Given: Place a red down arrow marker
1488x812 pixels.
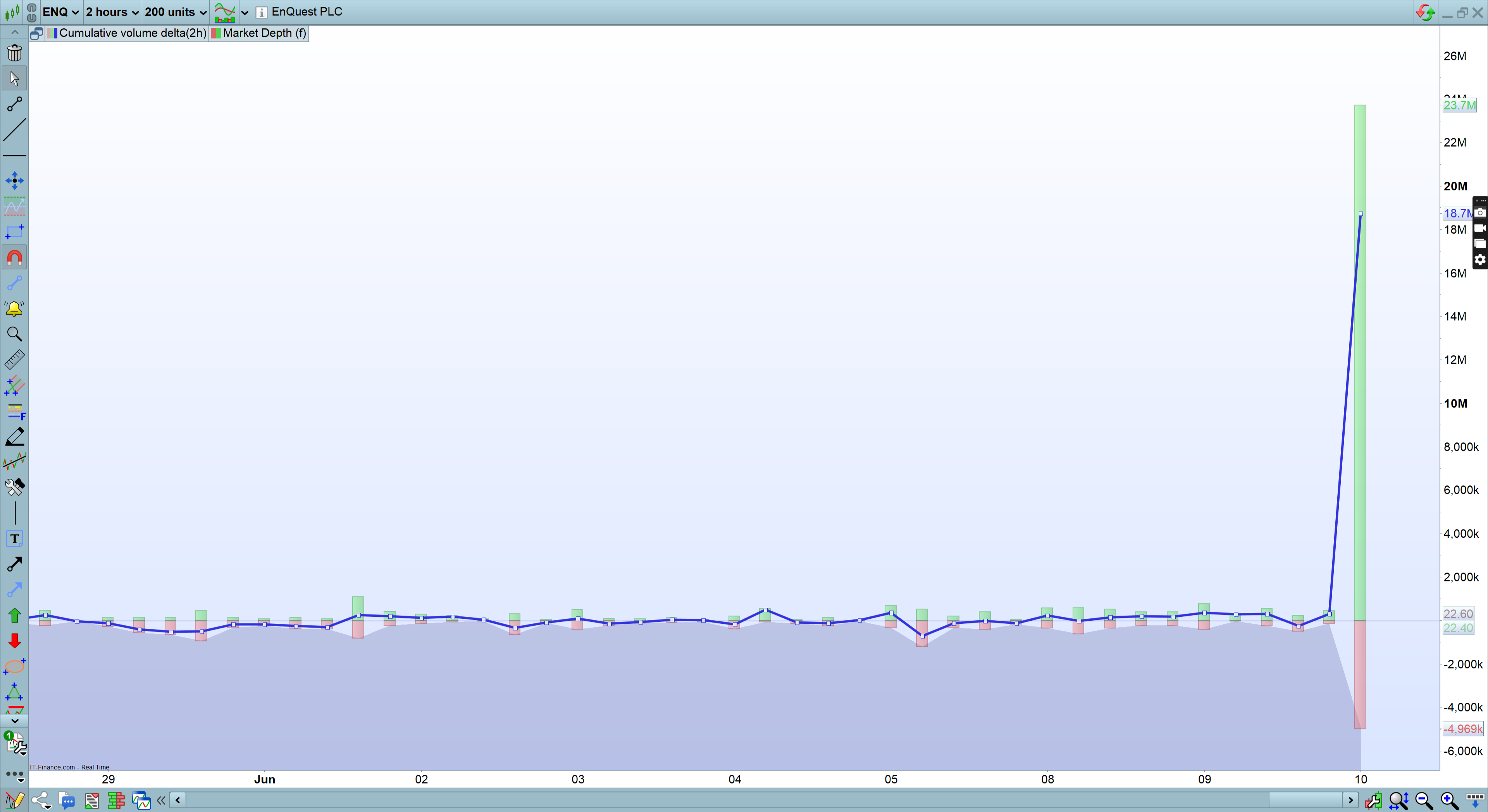Looking at the screenshot, I should click(x=14, y=640).
